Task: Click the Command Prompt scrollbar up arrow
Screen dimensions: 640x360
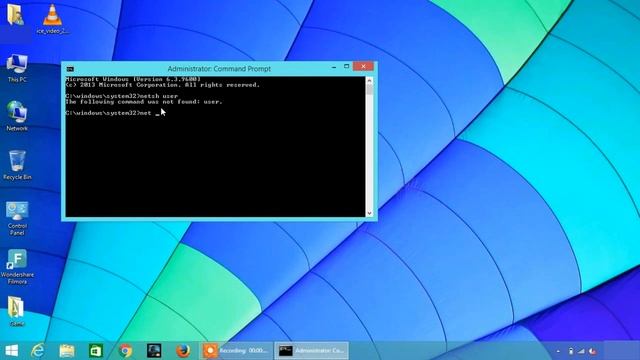Action: point(369,80)
